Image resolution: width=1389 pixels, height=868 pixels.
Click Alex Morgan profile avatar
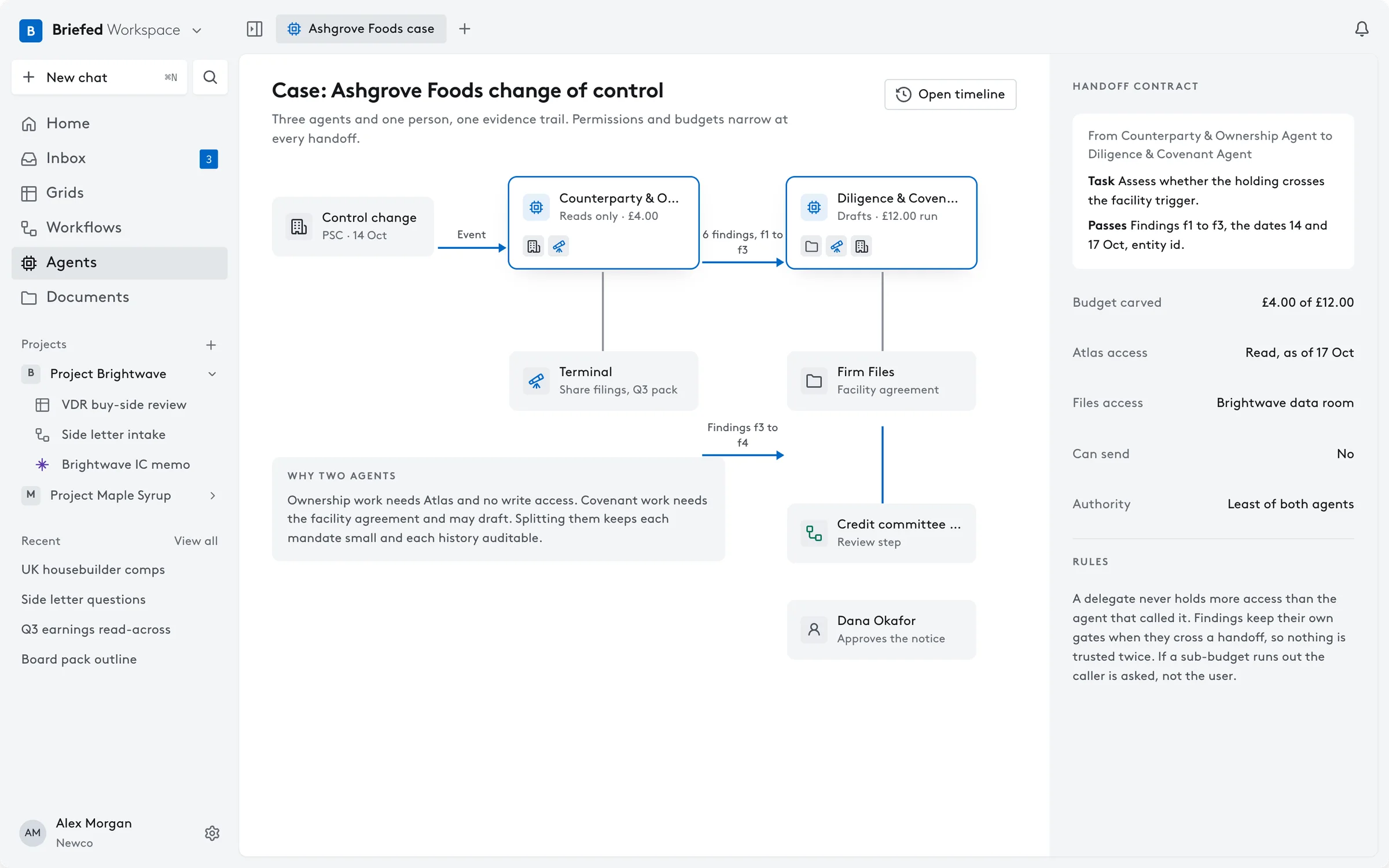(32, 833)
